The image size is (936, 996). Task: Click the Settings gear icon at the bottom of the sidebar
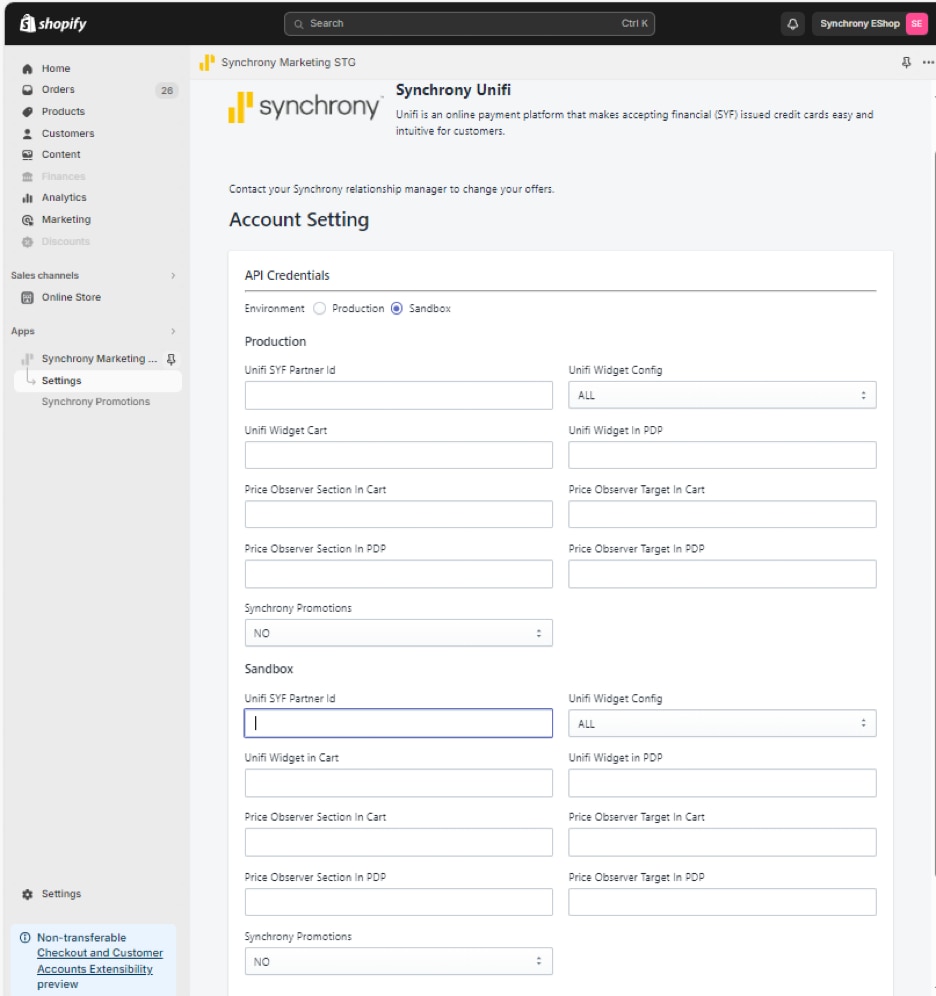pos(27,894)
